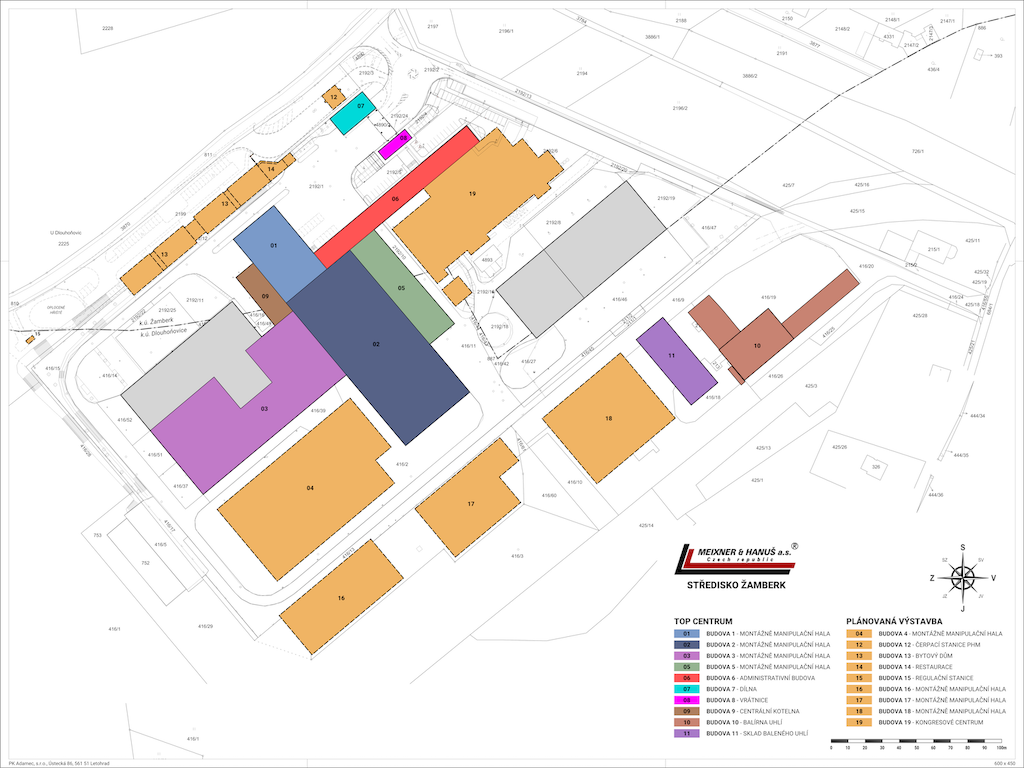
Task: Click dark navy building 02 on map
Action: tap(377, 345)
